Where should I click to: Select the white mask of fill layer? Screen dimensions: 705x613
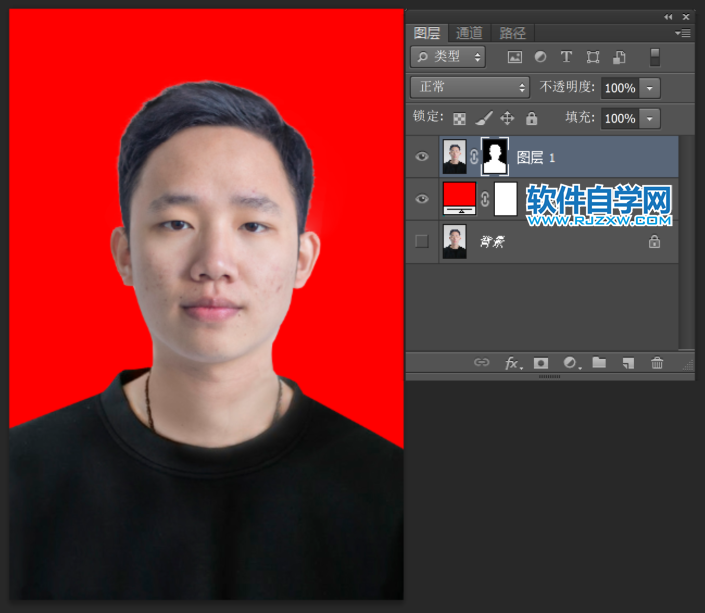coord(505,199)
